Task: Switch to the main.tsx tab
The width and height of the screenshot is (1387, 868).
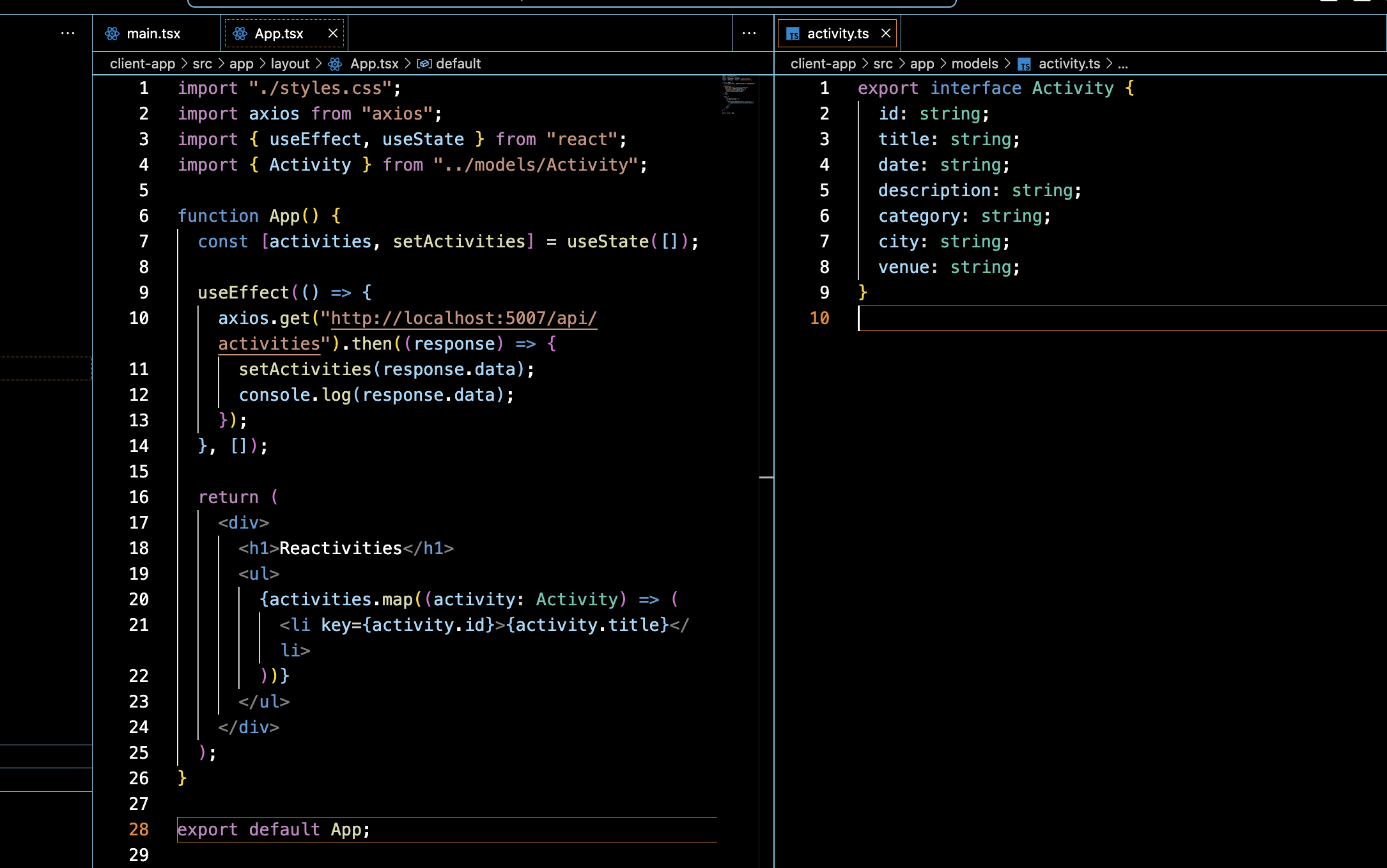Action: pyautogui.click(x=153, y=33)
